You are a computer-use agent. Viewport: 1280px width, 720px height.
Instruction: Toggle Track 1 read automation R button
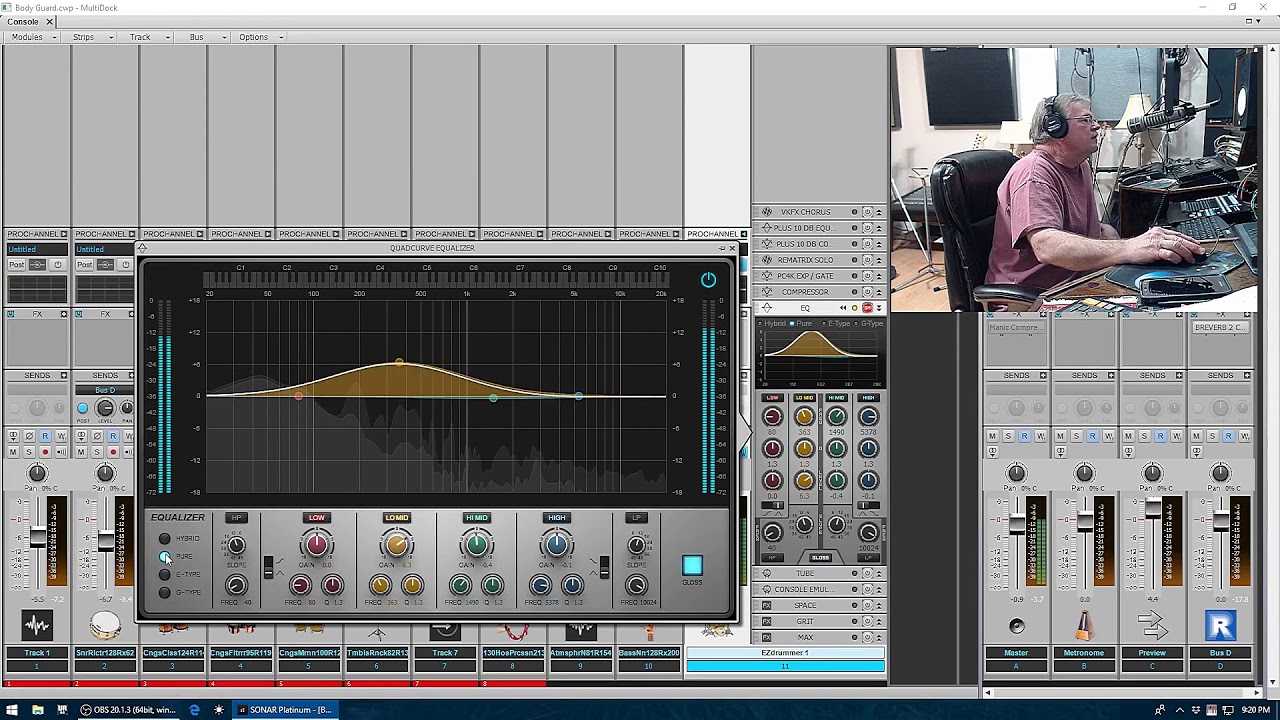[45, 436]
